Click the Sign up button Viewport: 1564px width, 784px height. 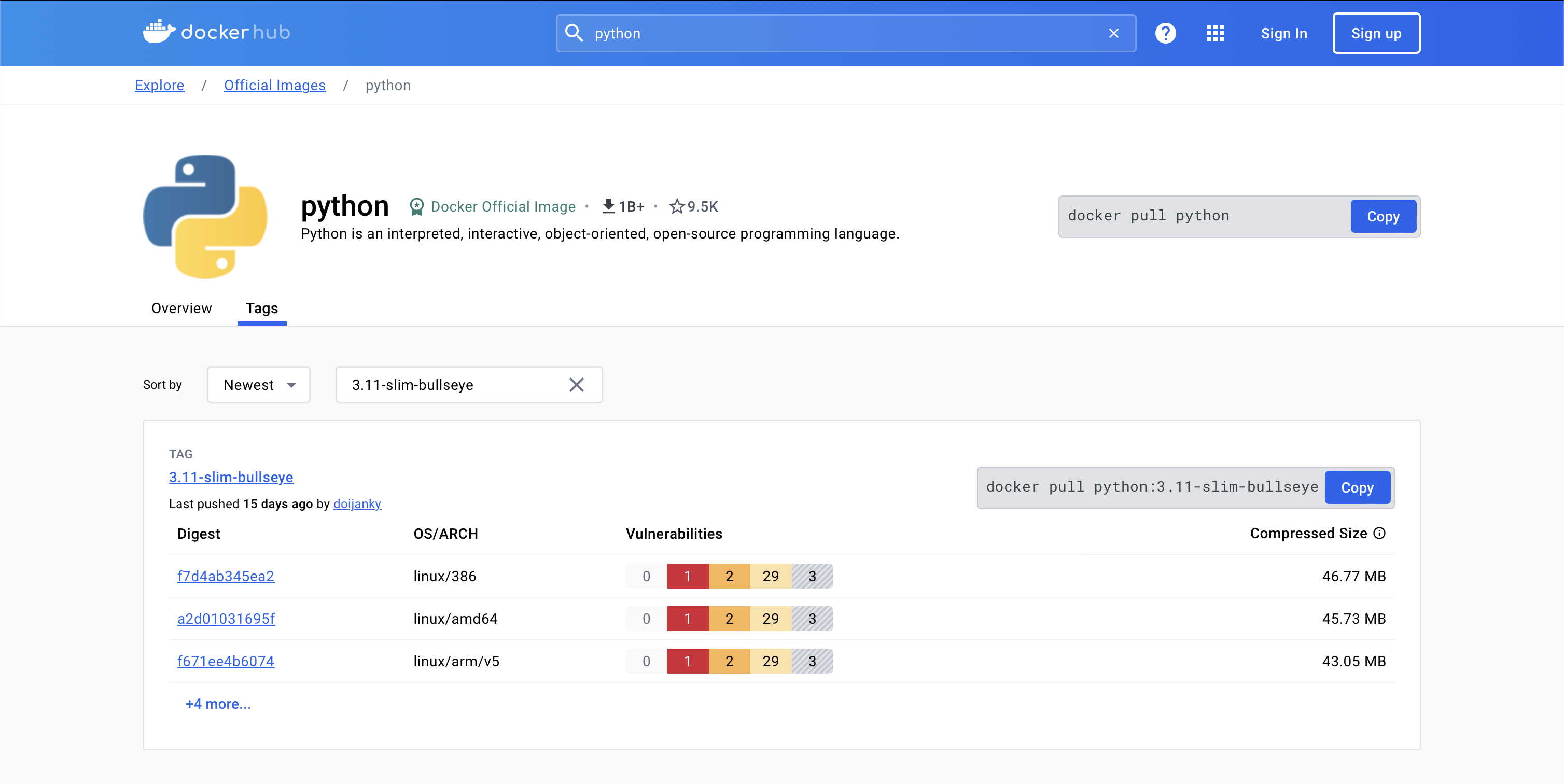click(1376, 33)
